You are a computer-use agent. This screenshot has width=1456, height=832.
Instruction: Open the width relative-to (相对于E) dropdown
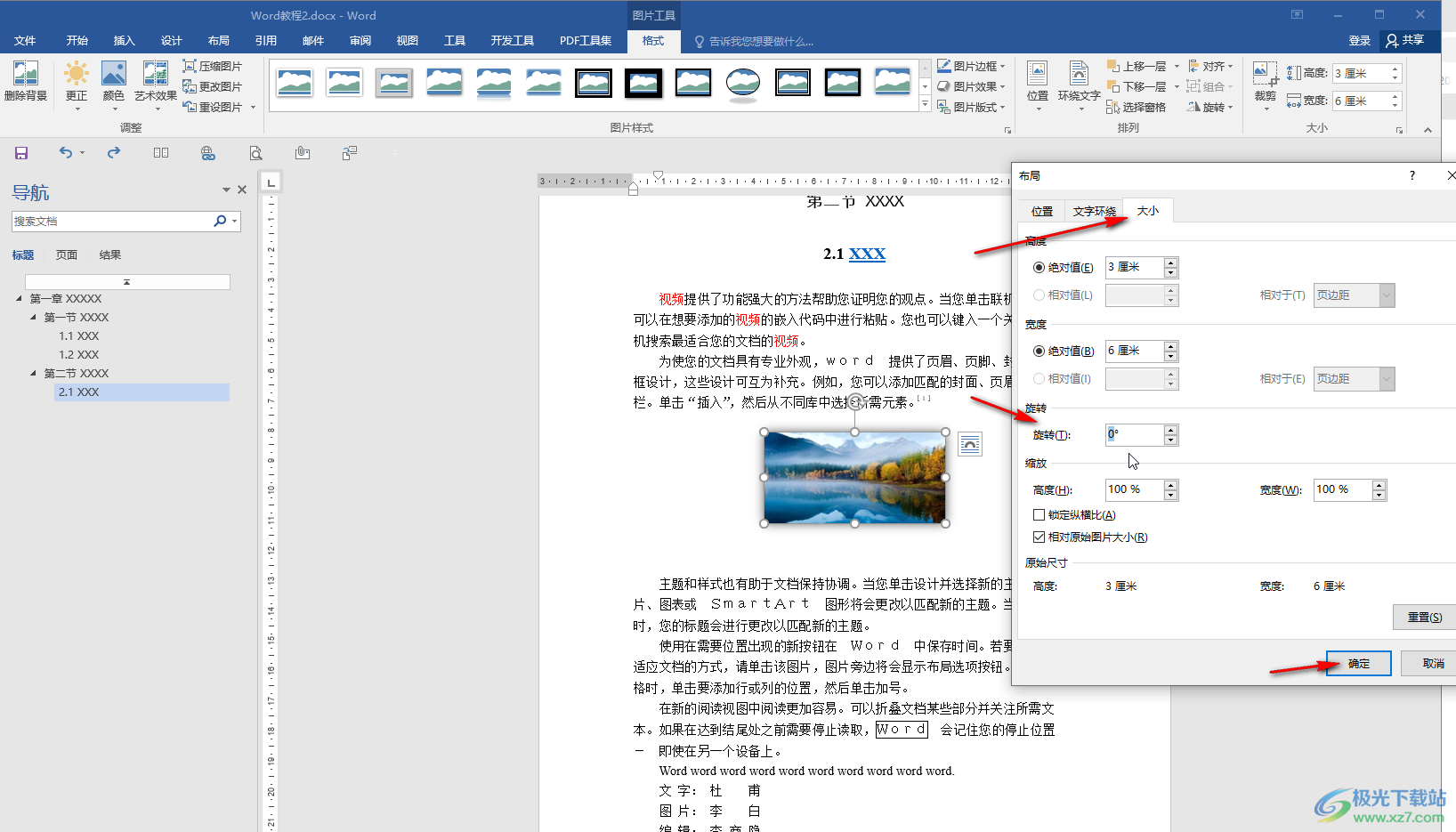(1354, 379)
